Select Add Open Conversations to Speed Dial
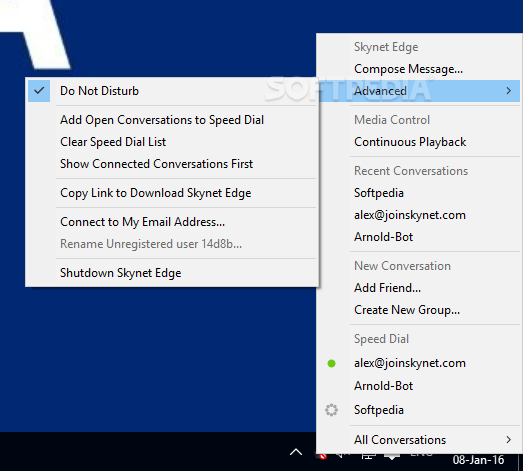The width and height of the screenshot is (523, 471). (x=172, y=120)
